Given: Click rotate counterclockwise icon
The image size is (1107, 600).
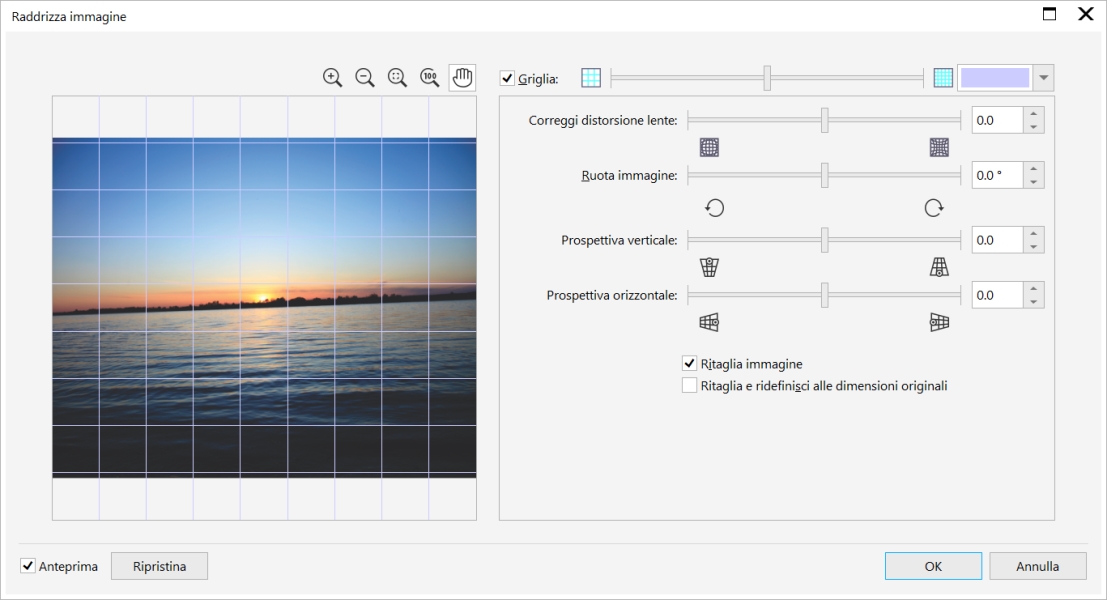Looking at the screenshot, I should (x=714, y=208).
